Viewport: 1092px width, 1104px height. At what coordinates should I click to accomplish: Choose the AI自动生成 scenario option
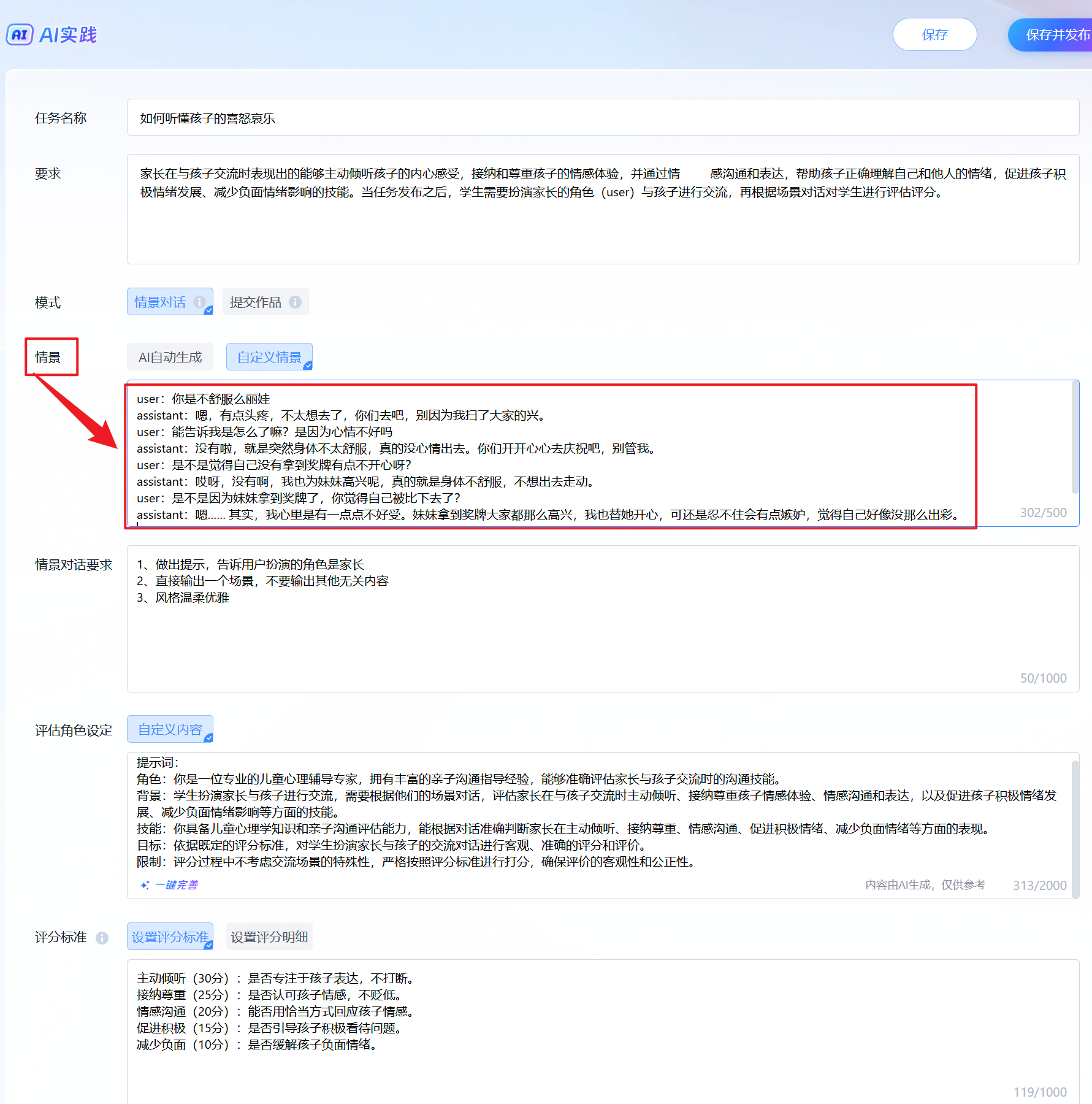[170, 357]
